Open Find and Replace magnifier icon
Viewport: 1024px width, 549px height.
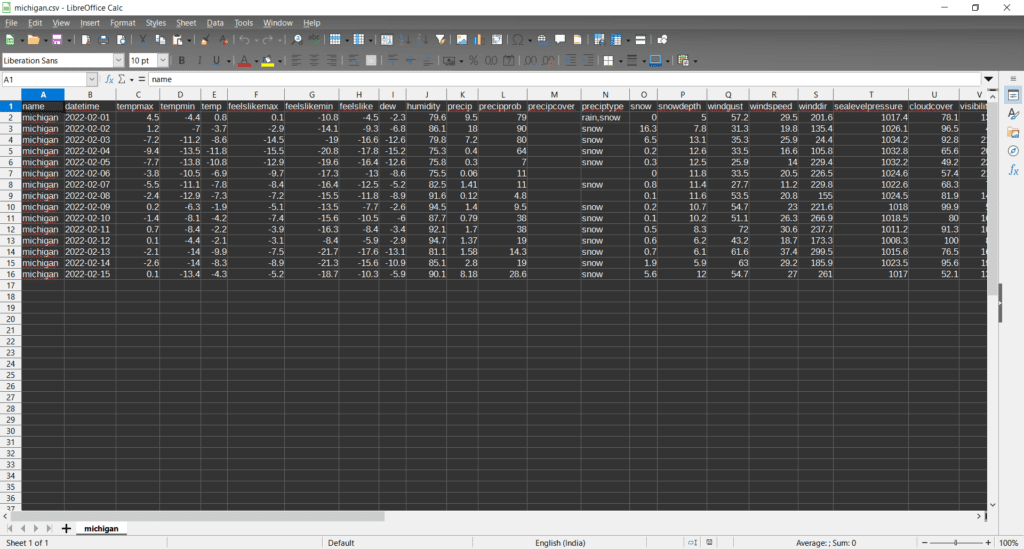(x=297, y=40)
